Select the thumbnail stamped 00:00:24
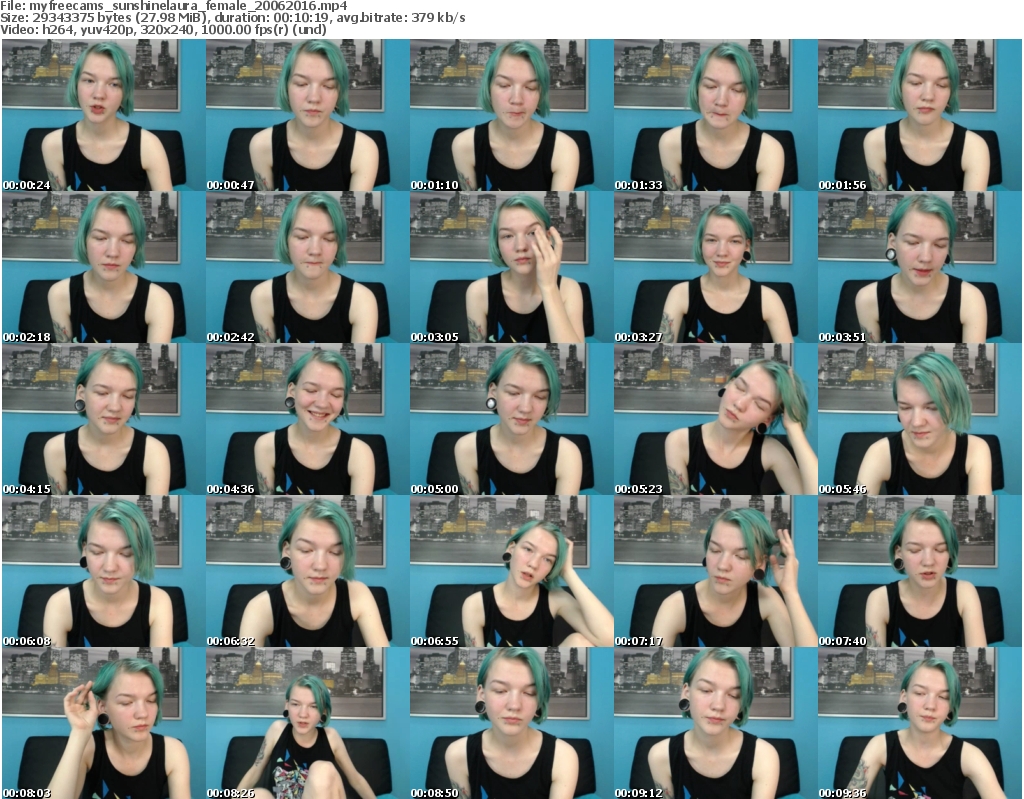The height and width of the screenshot is (799, 1024). pos(103,115)
